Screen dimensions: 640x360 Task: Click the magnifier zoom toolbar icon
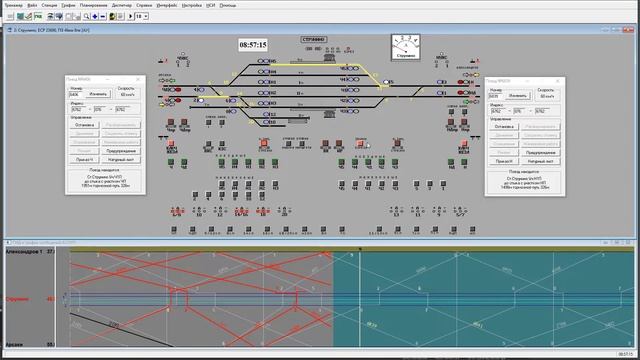(x=87, y=16)
